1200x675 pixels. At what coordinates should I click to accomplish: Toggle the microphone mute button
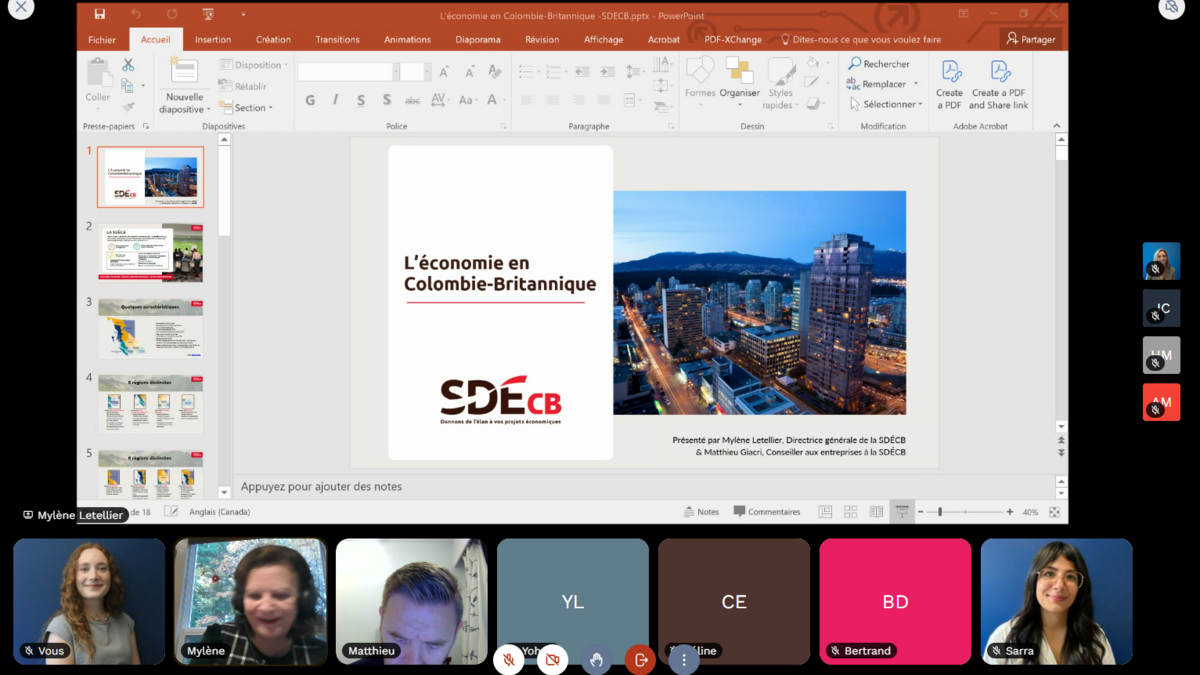pyautogui.click(x=508, y=660)
